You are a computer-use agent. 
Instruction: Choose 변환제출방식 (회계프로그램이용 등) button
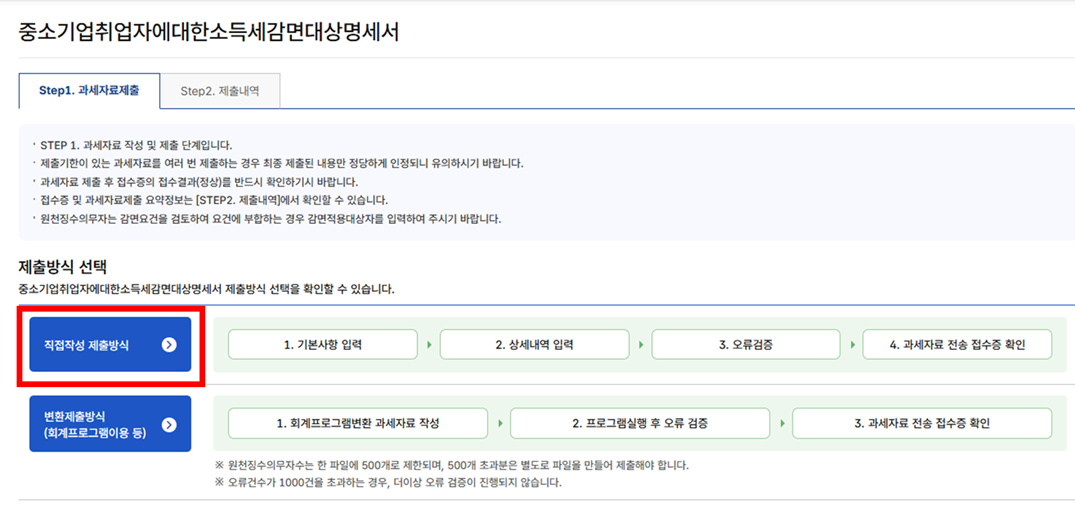click(110, 424)
